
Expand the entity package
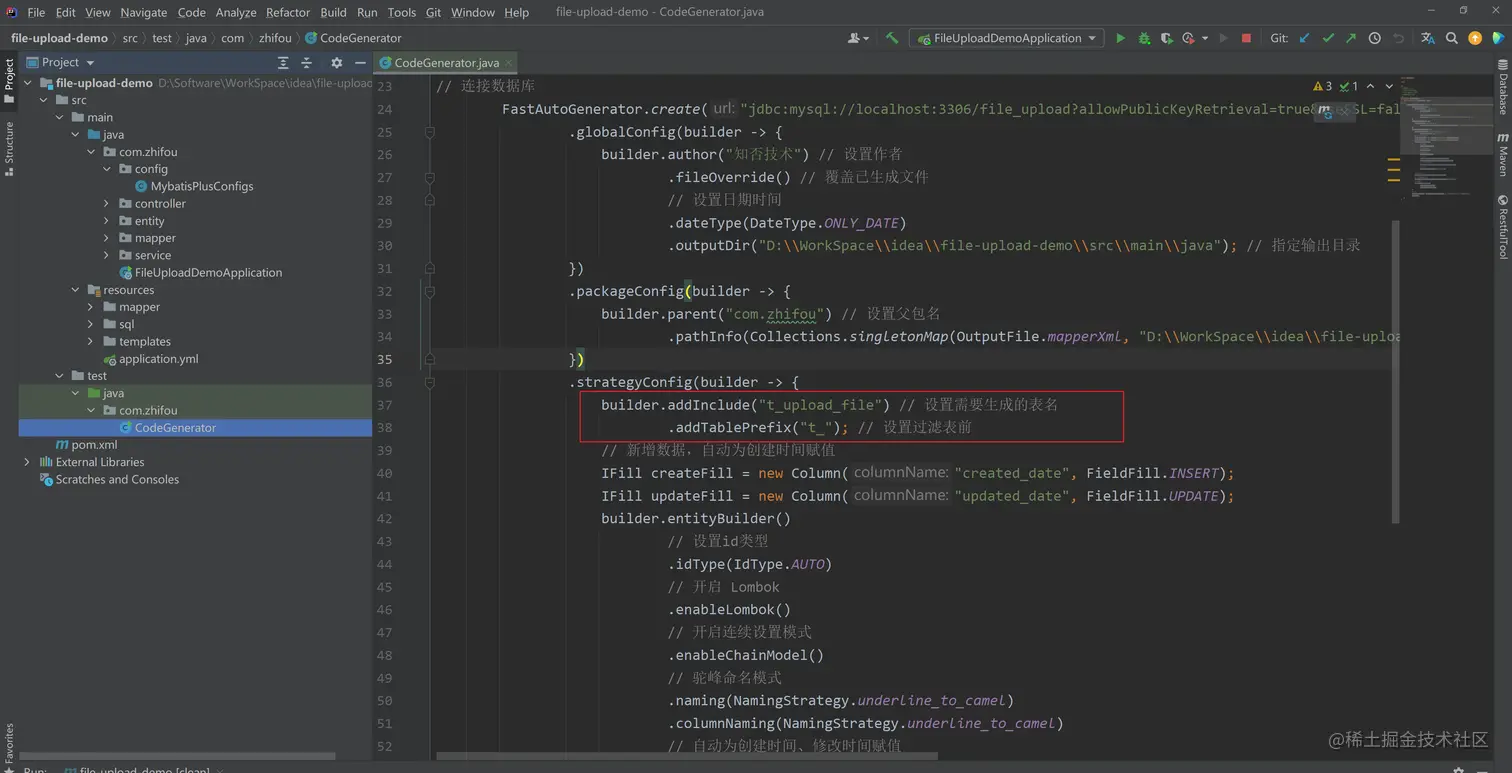[107, 221]
